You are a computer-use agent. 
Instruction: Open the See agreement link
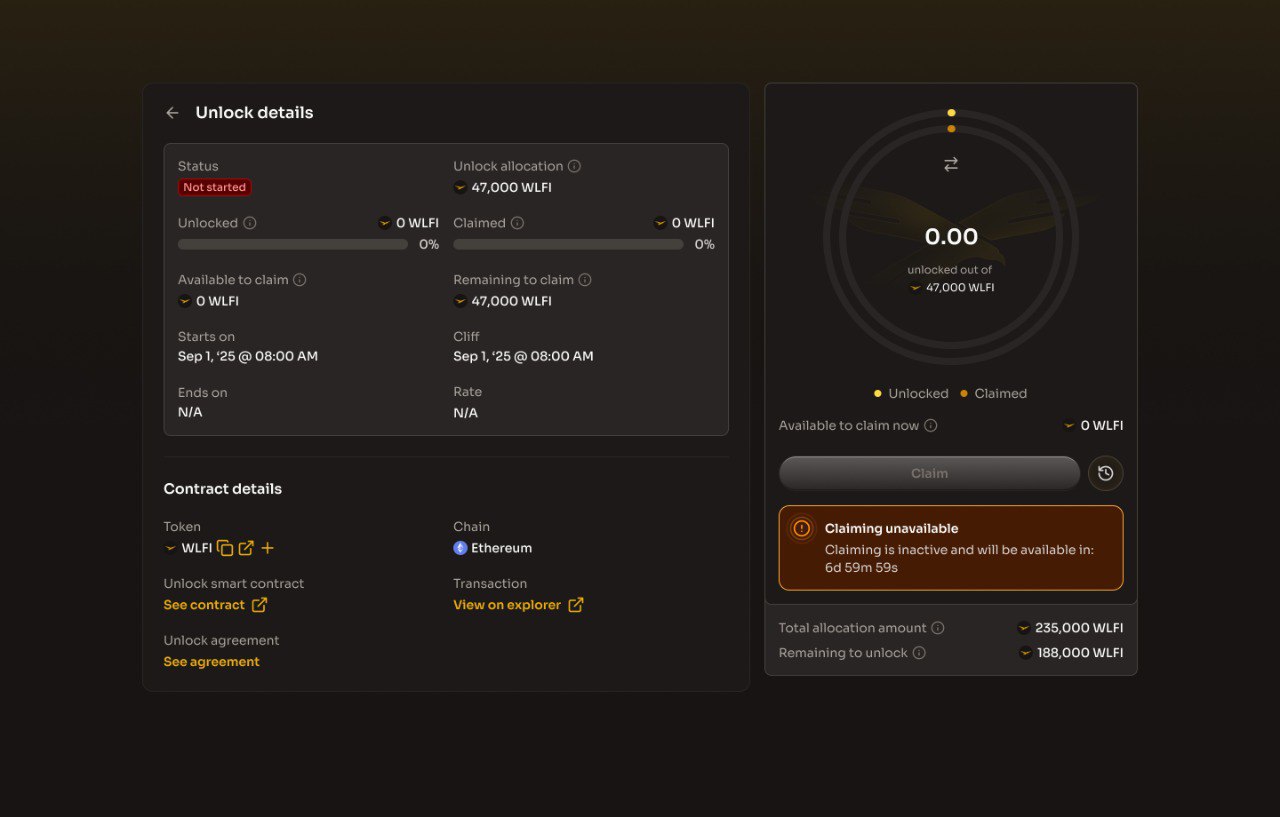tap(211, 662)
